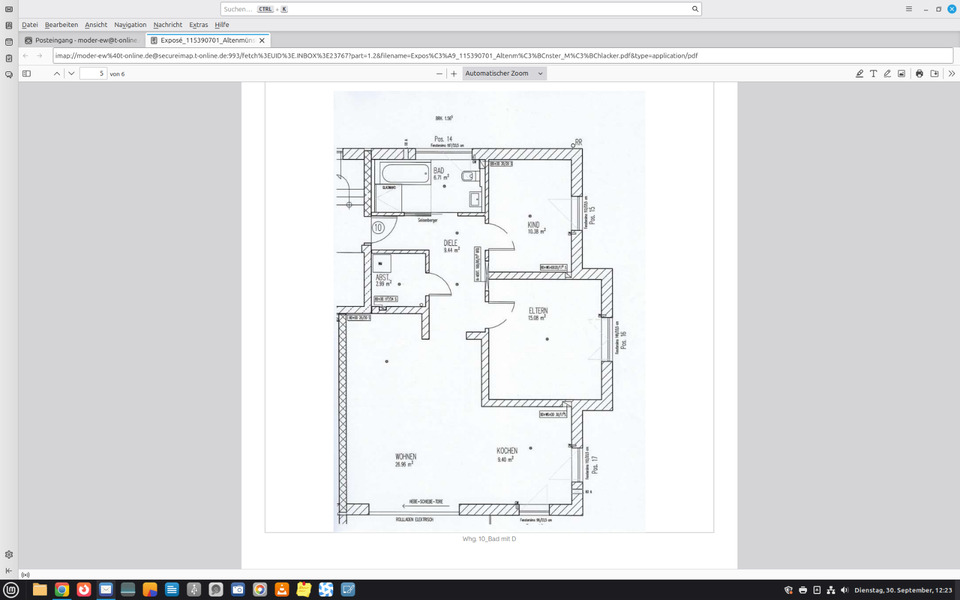Click the page number field

[x=93, y=73]
